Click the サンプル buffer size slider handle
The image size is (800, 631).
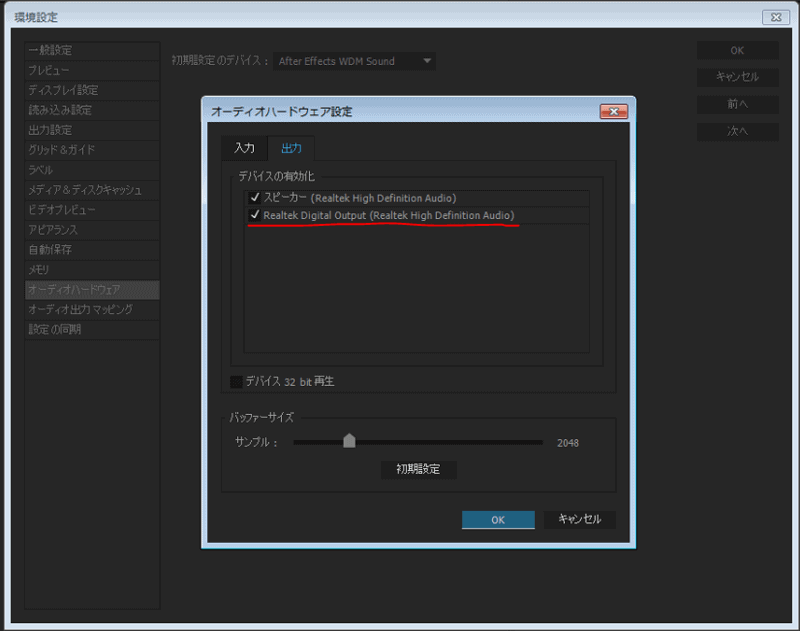point(349,441)
